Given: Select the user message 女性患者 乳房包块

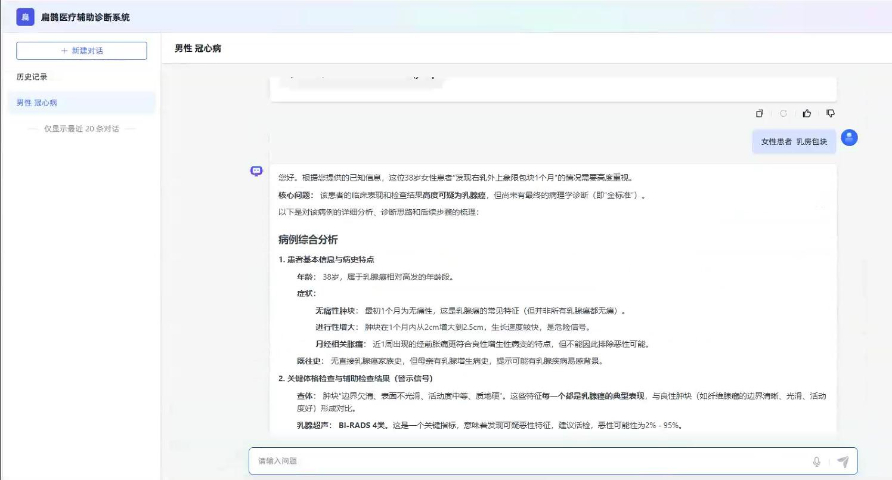Looking at the screenshot, I should point(794,142).
